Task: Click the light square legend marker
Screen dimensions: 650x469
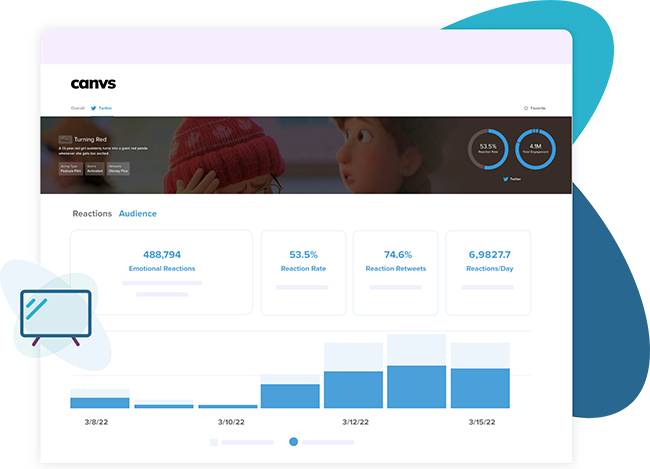Action: tap(214, 442)
